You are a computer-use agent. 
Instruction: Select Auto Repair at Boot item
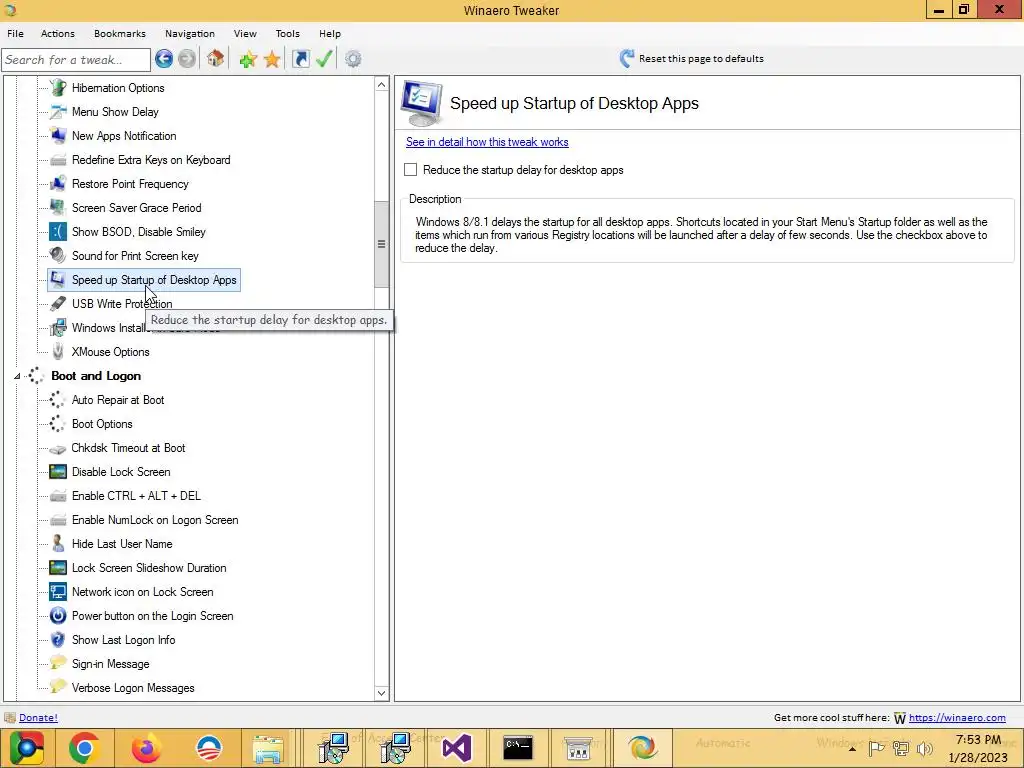(118, 400)
